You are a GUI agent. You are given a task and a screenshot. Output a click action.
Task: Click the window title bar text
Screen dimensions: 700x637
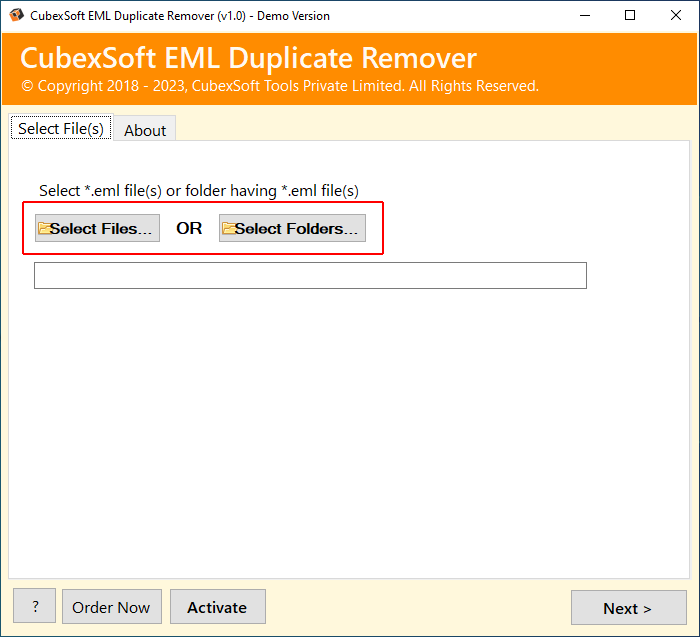tap(180, 16)
